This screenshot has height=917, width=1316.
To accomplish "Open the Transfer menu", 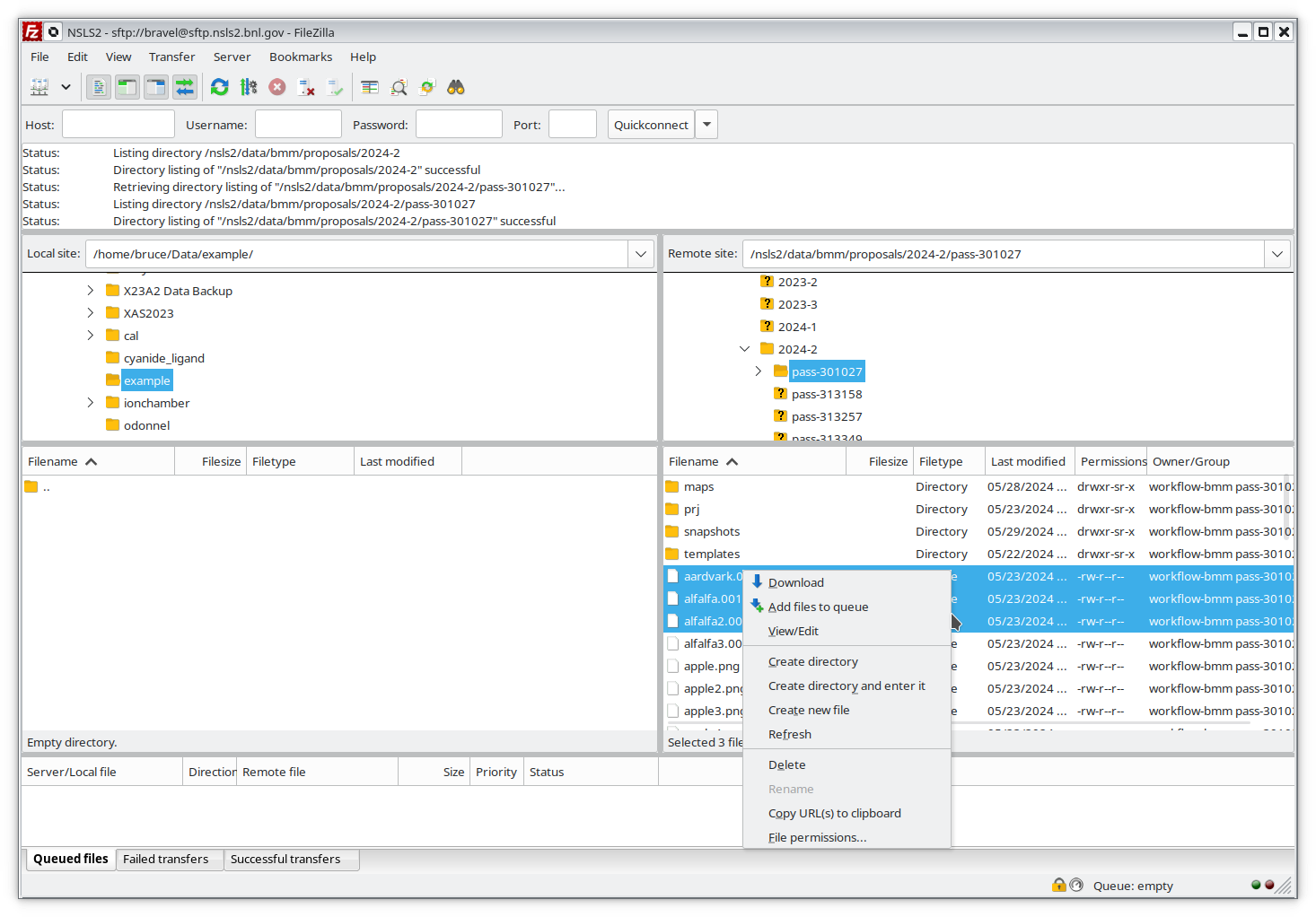I will [171, 57].
